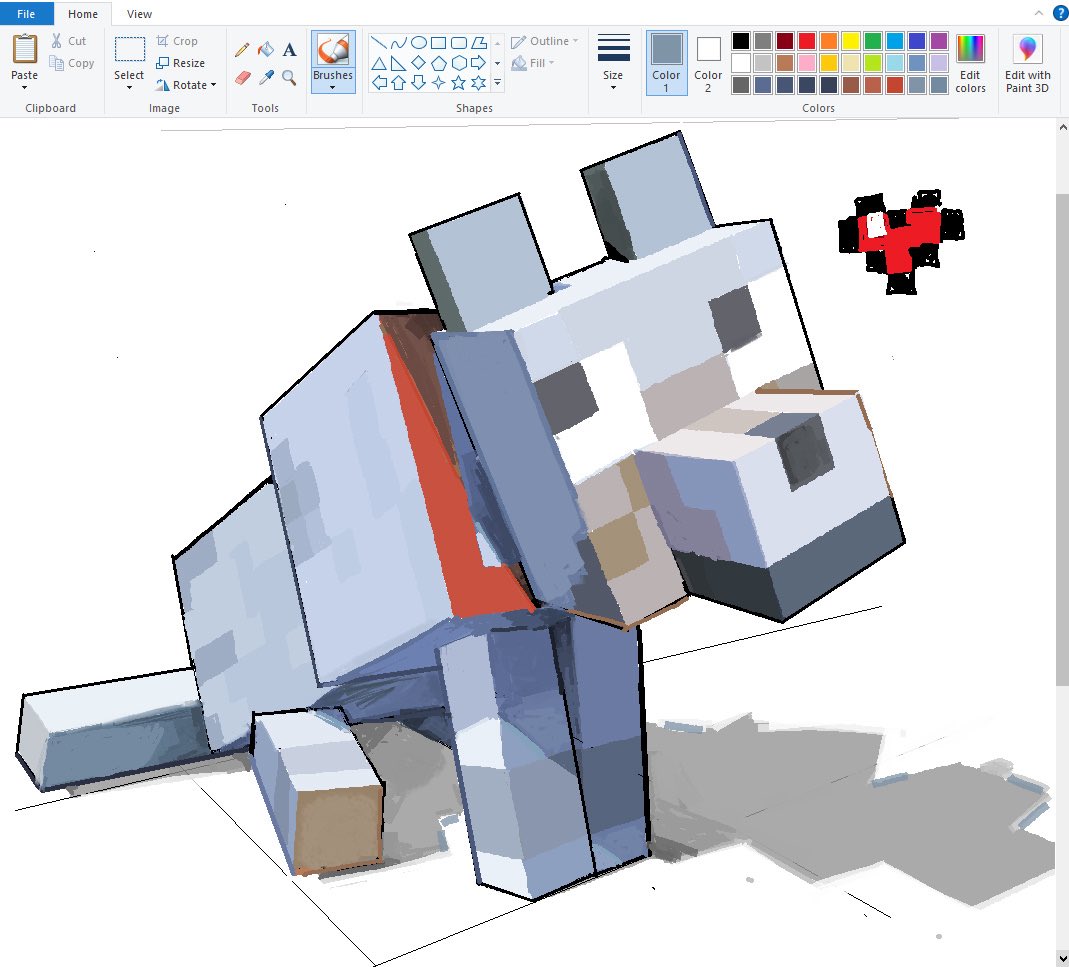
Task: Choose the Polygon shape
Action: [479, 43]
